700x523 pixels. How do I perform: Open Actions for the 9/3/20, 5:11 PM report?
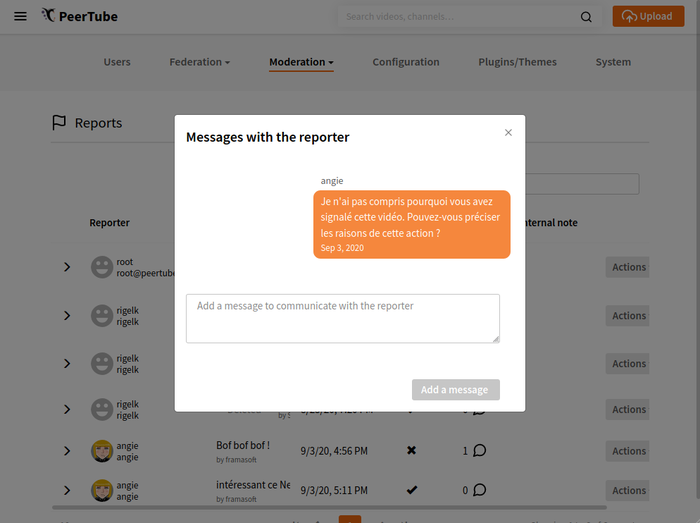(627, 490)
